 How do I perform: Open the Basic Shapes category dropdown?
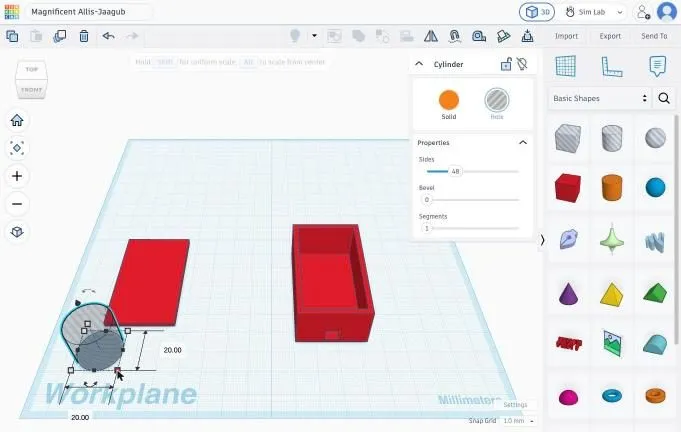point(600,99)
